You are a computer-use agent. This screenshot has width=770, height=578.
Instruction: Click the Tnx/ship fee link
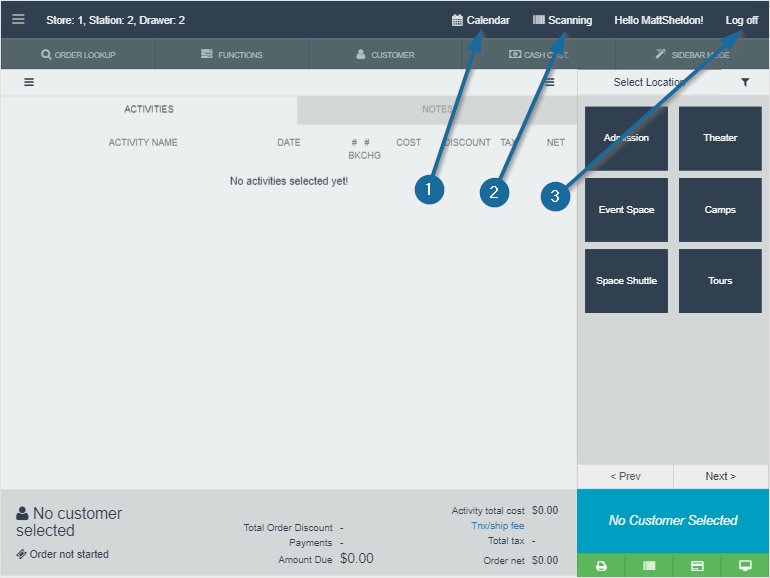coord(497,526)
